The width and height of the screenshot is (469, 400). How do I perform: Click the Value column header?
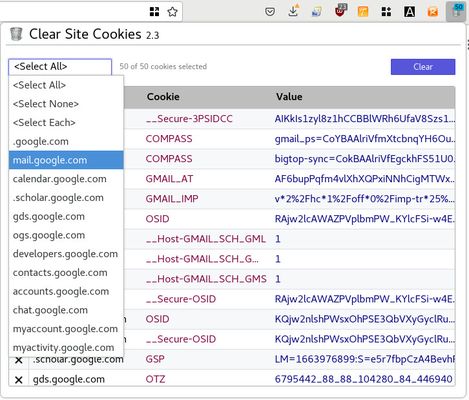[289, 97]
